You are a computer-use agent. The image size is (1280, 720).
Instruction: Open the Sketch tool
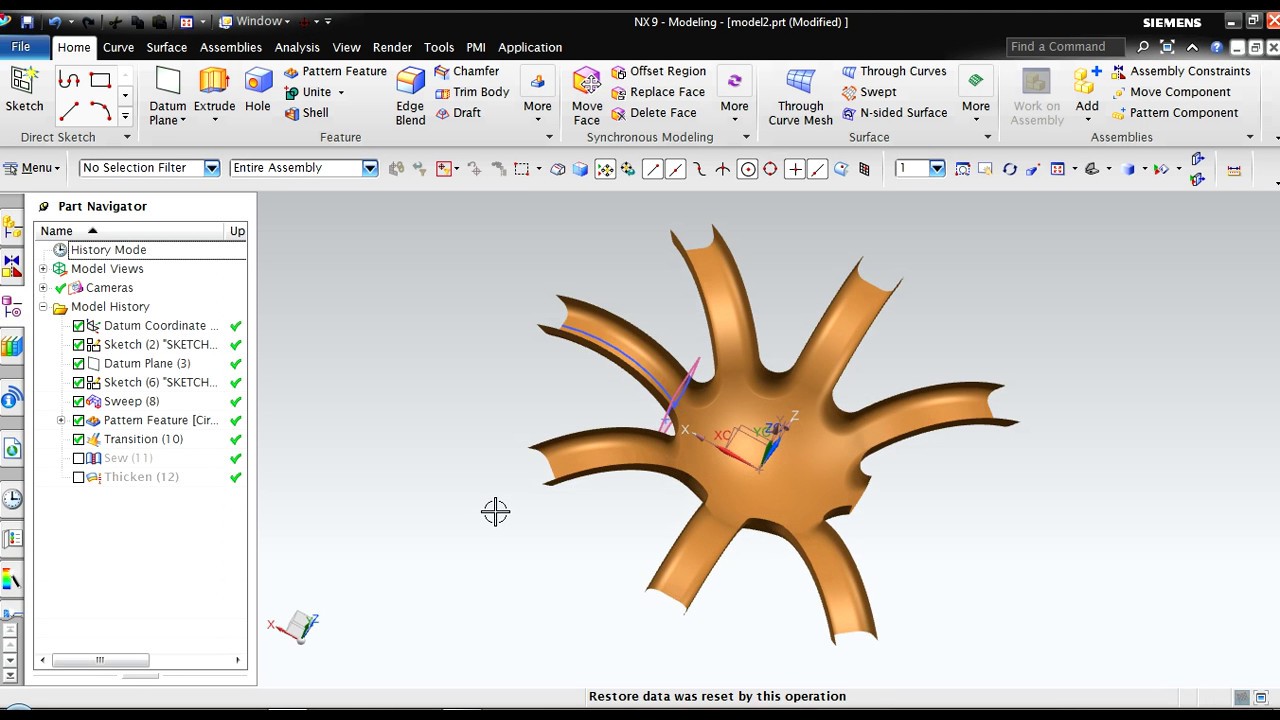24,90
